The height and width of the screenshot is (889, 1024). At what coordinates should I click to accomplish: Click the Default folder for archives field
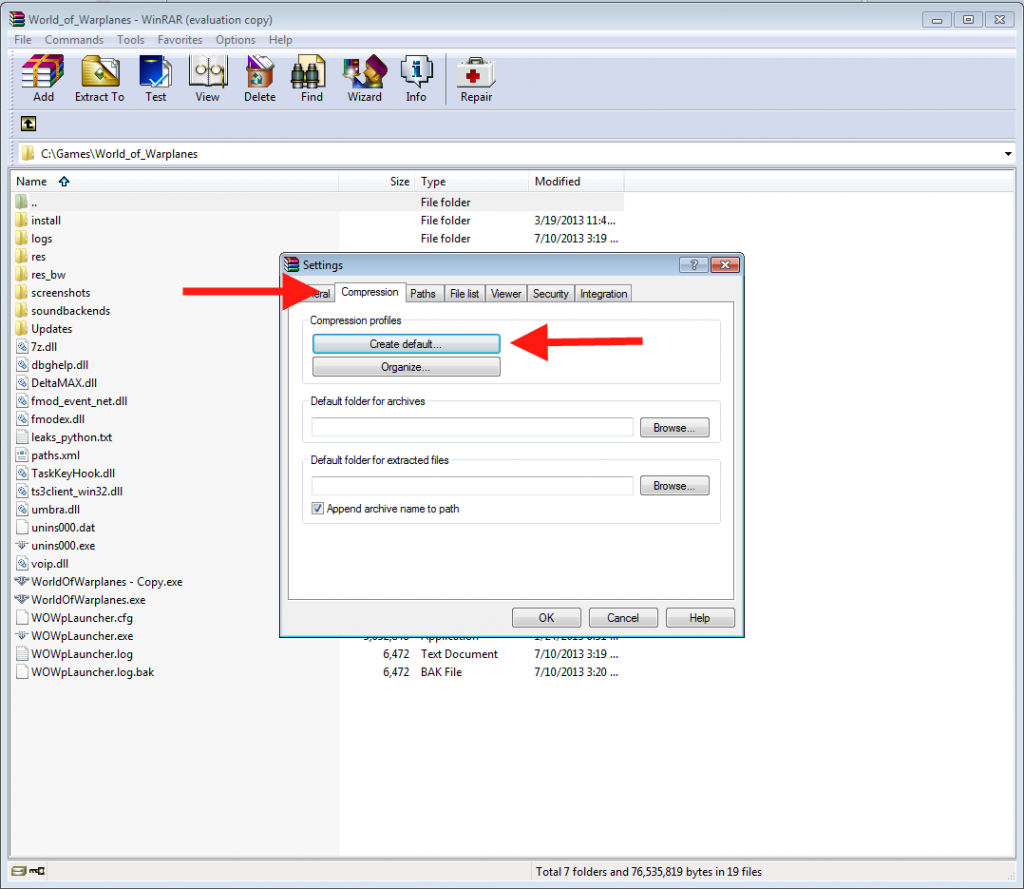pos(472,428)
